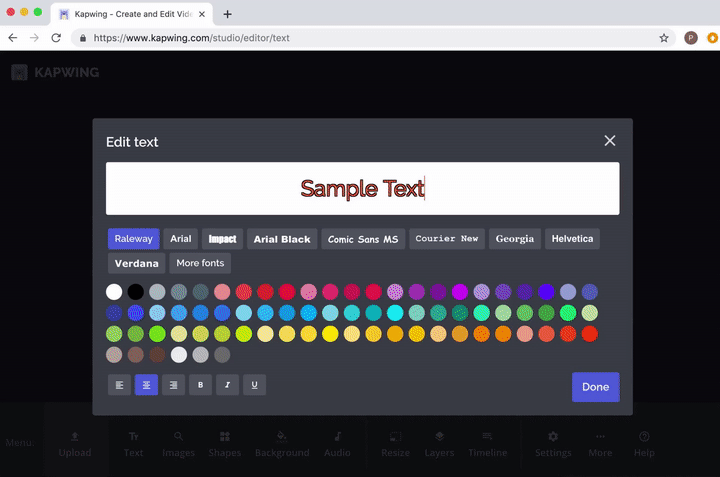Reload the Kapwing page
720x477 pixels.
click(x=58, y=38)
